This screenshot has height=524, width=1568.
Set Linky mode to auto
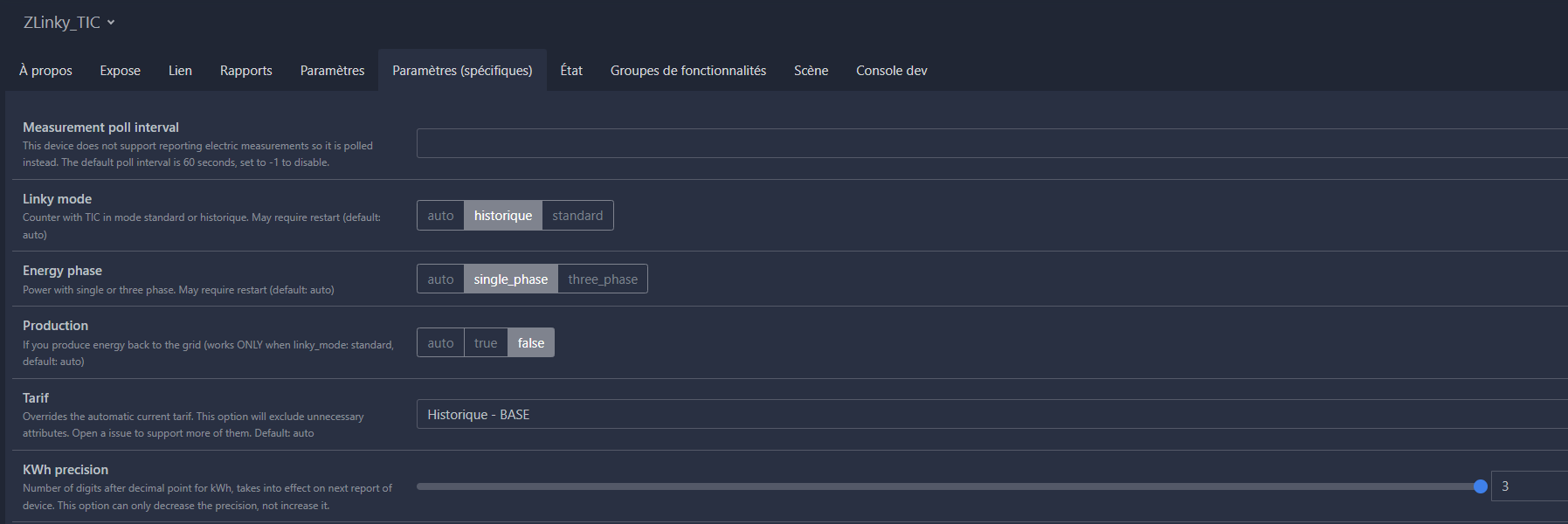(440, 216)
